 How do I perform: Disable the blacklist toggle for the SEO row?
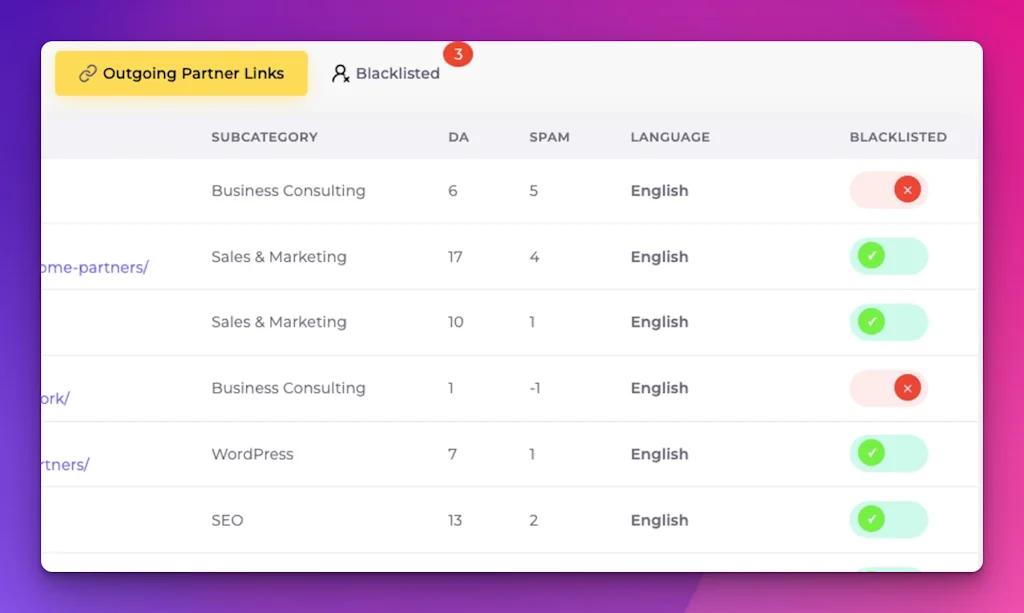(x=888, y=520)
